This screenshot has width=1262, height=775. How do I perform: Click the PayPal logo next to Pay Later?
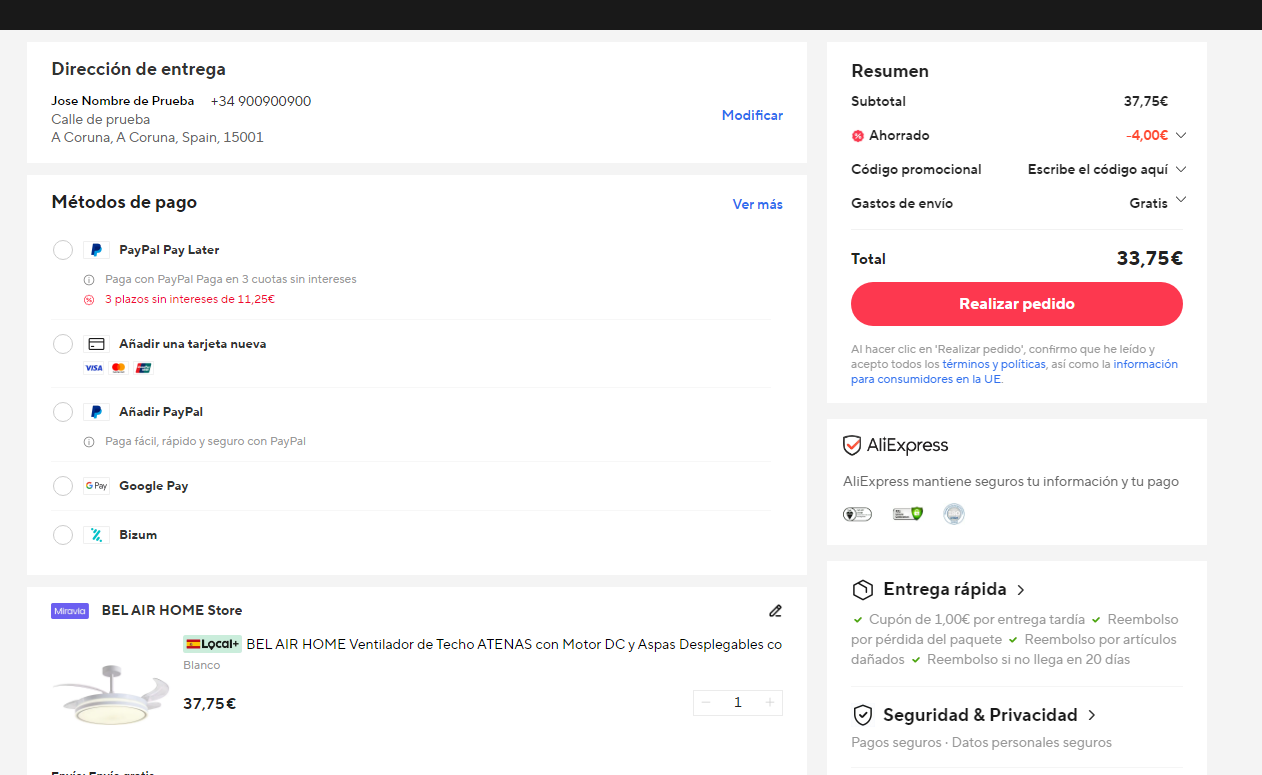click(96, 250)
